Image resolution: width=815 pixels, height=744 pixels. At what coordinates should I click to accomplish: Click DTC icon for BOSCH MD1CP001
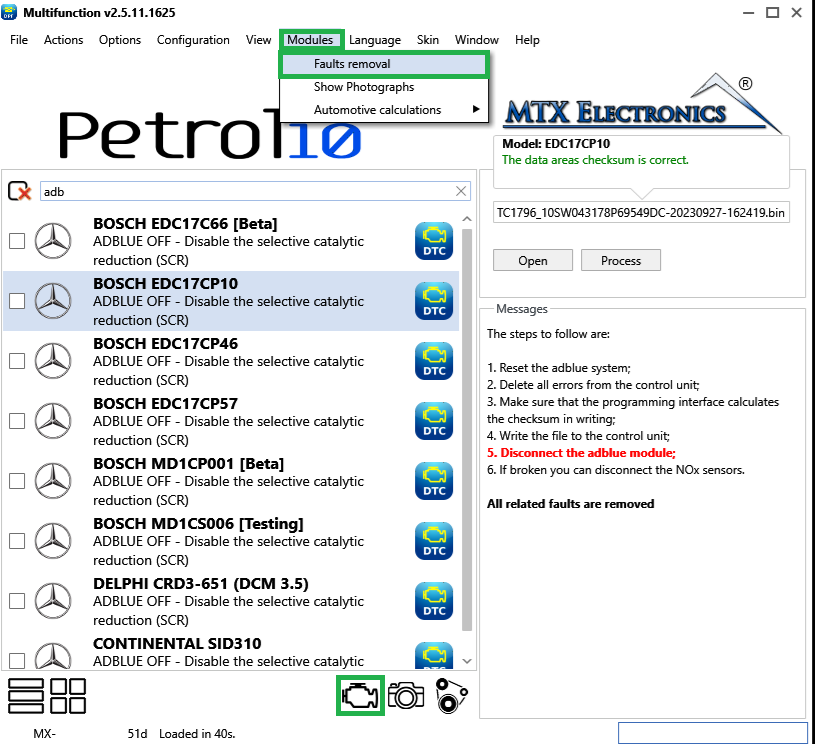tap(434, 481)
